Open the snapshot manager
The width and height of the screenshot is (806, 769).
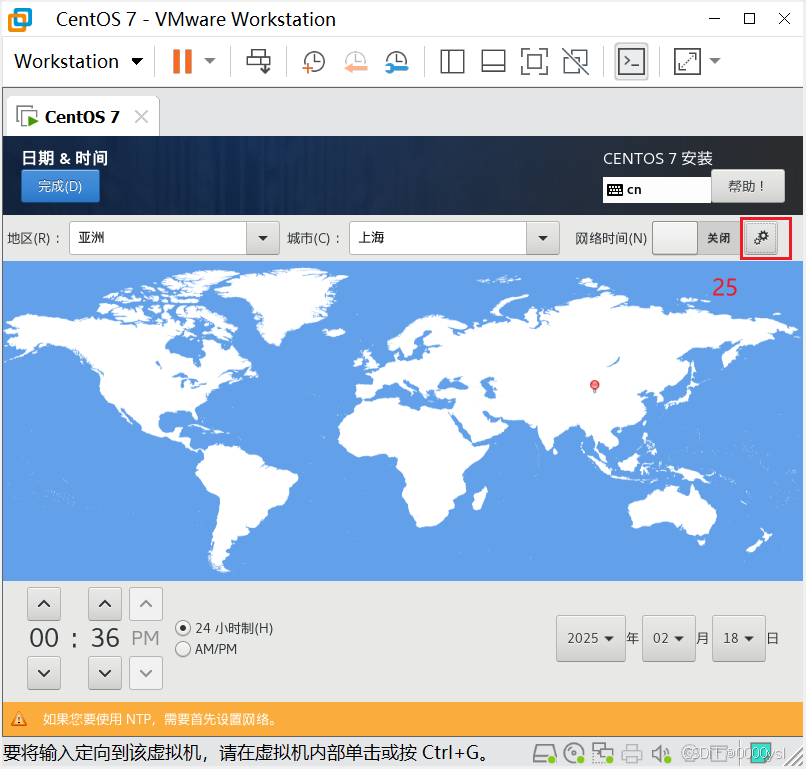397,62
